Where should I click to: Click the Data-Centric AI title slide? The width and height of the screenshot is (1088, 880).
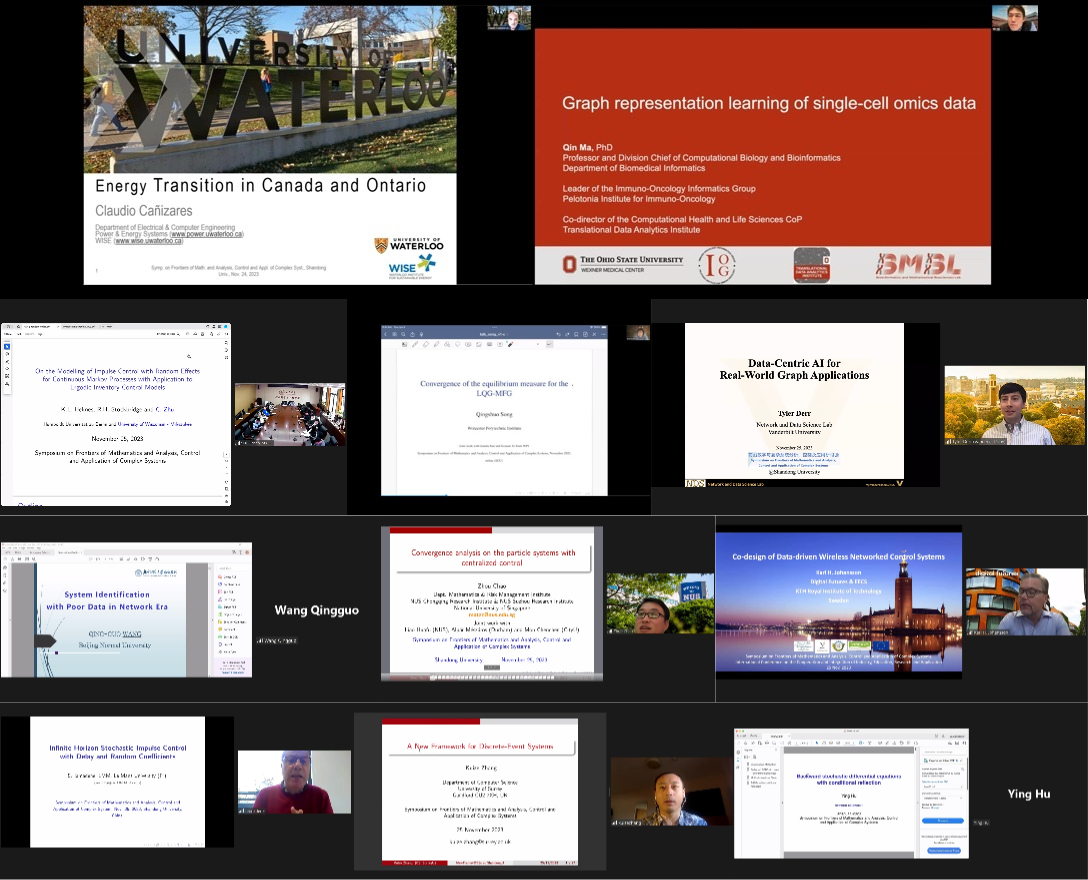point(794,404)
